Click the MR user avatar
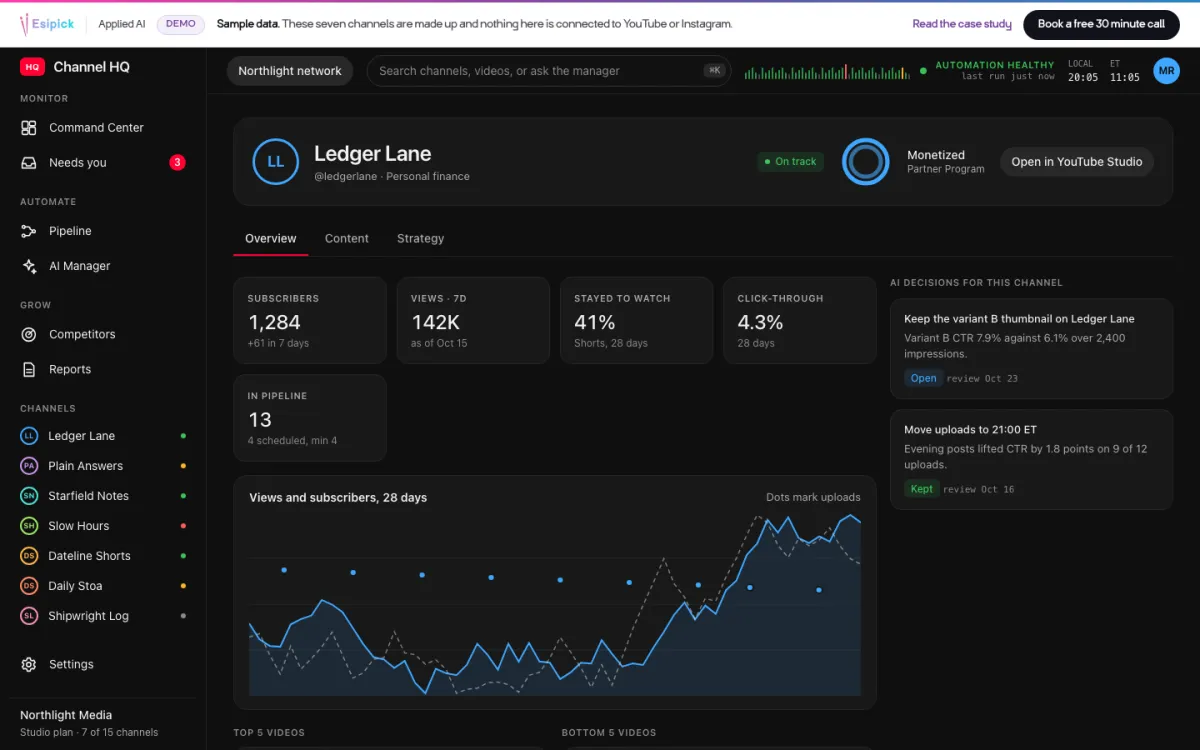The width and height of the screenshot is (1200, 750). 1166,71
